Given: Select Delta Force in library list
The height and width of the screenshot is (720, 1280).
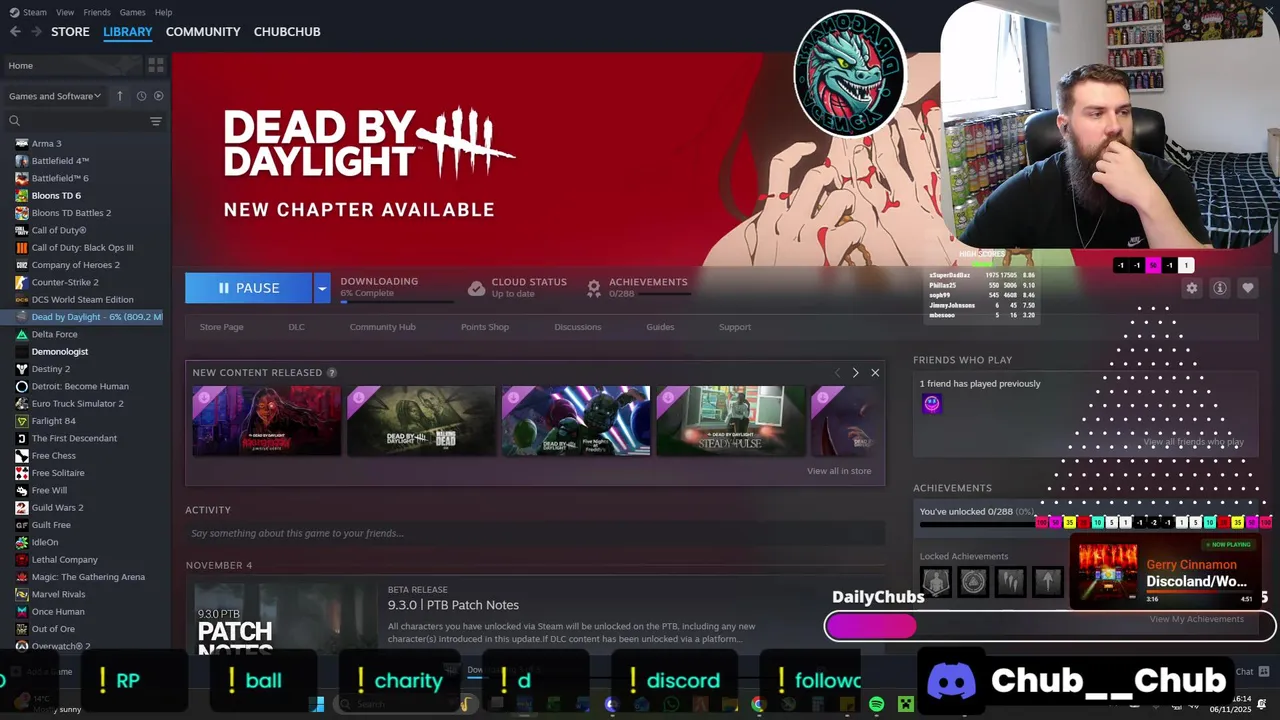Looking at the screenshot, I should pyautogui.click(x=54, y=334).
